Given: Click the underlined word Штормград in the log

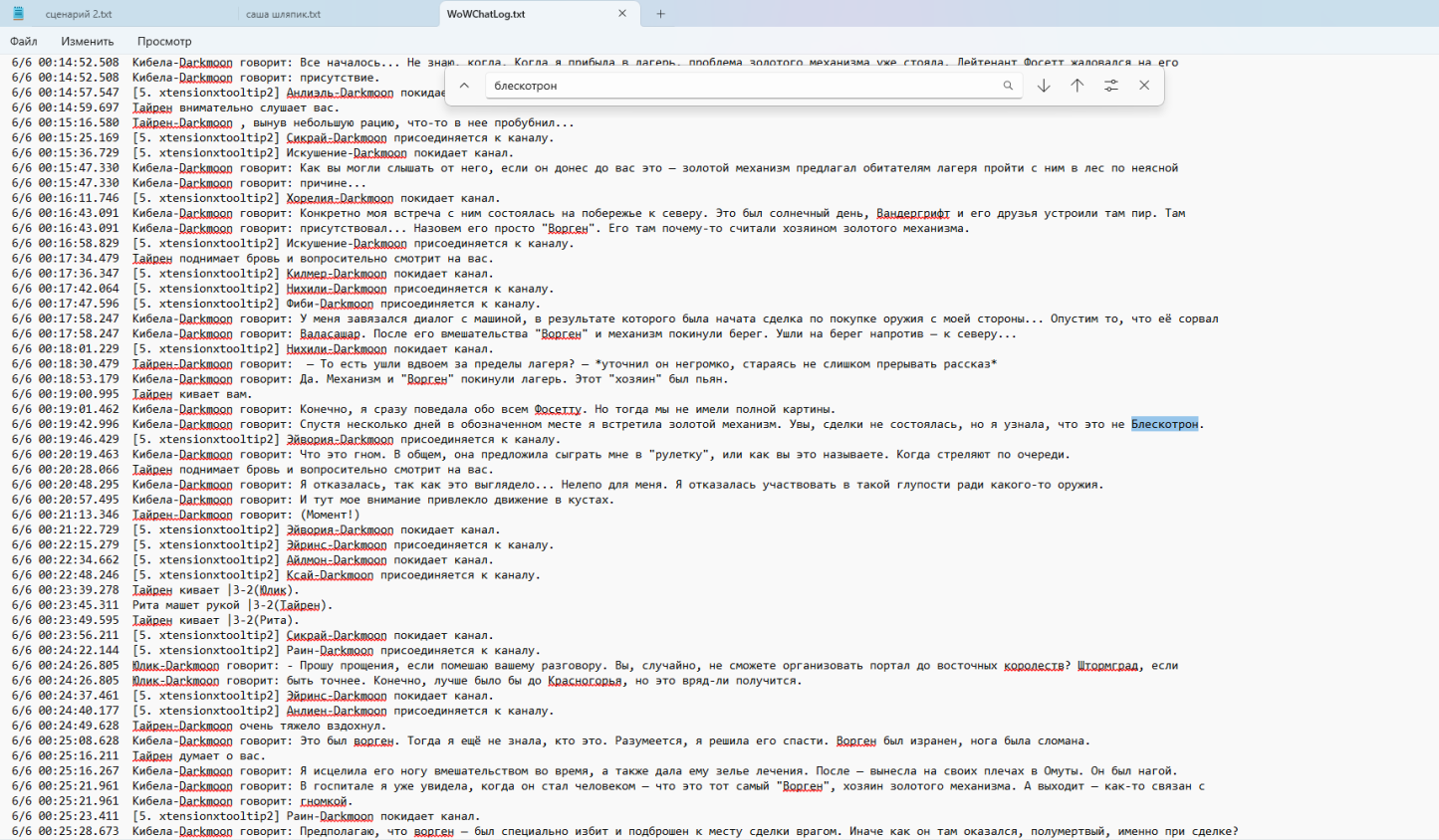Looking at the screenshot, I should [x=1107, y=666].
